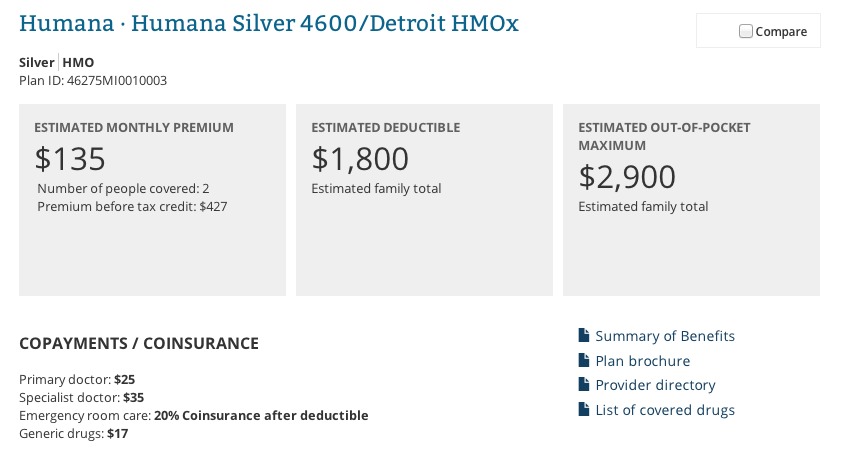Image resolution: width=843 pixels, height=455 pixels.
Task: Click the $1,800 deductible amount
Action: tap(360, 159)
